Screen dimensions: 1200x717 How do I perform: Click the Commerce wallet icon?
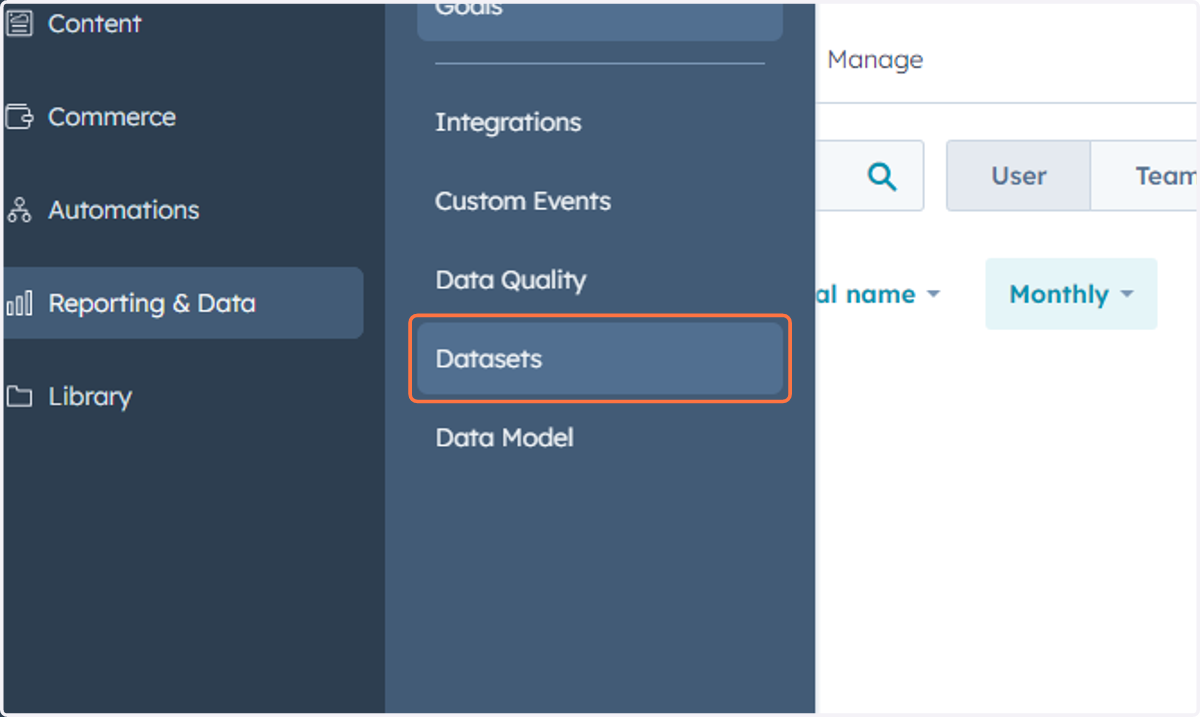(x=19, y=117)
